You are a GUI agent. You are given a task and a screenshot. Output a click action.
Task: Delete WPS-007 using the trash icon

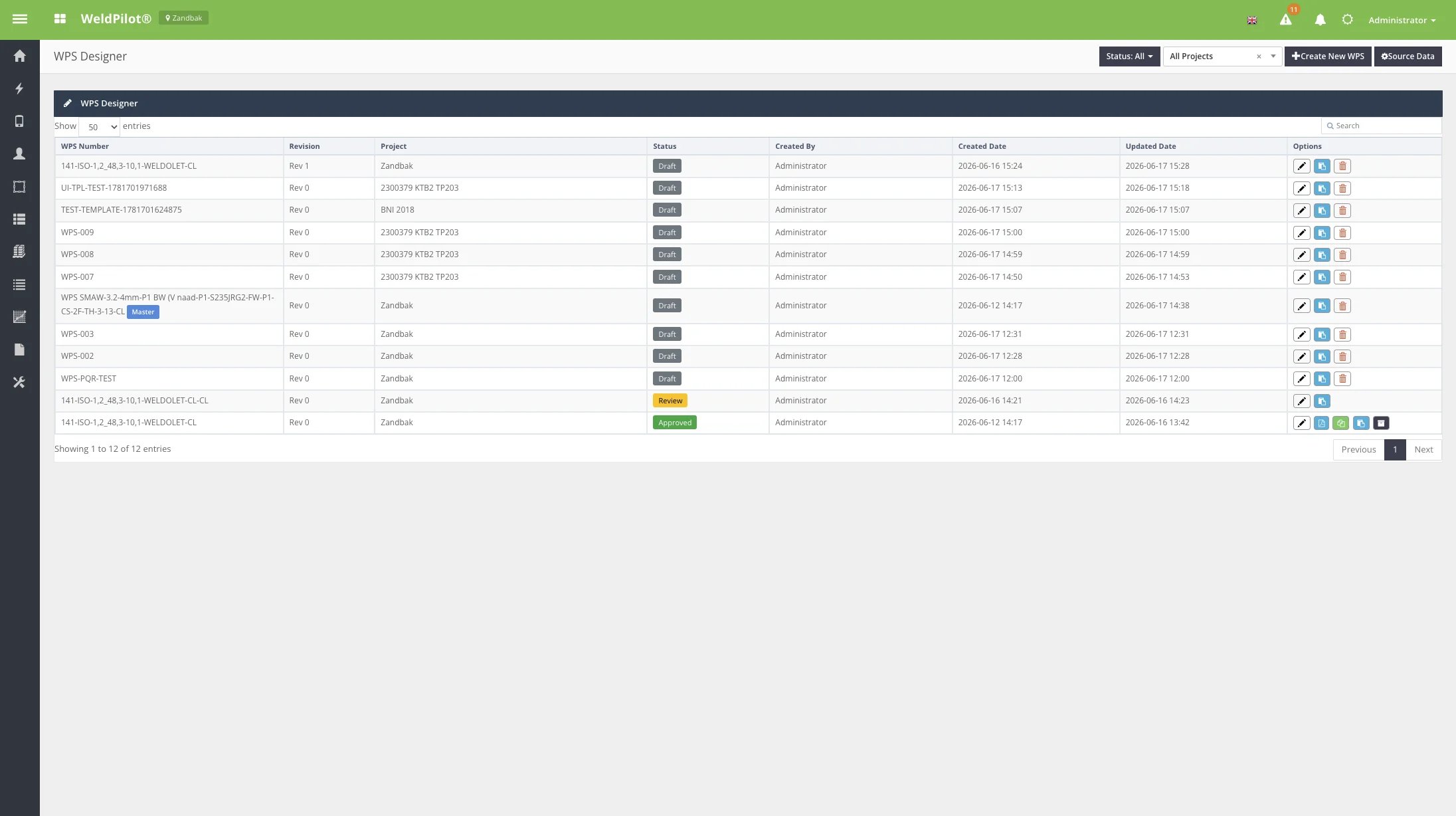[1342, 277]
